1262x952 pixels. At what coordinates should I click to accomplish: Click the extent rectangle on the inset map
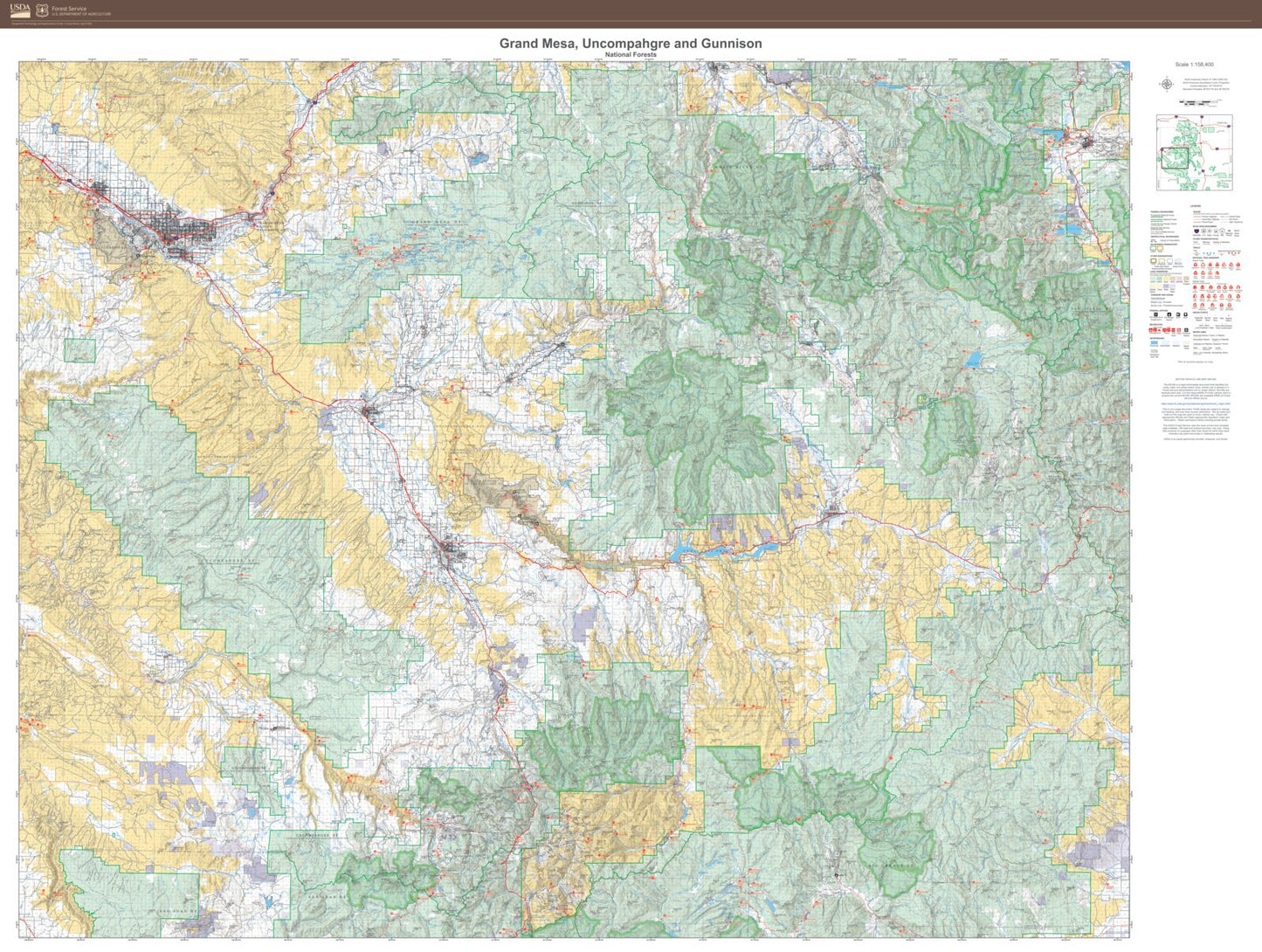pyautogui.click(x=1175, y=158)
